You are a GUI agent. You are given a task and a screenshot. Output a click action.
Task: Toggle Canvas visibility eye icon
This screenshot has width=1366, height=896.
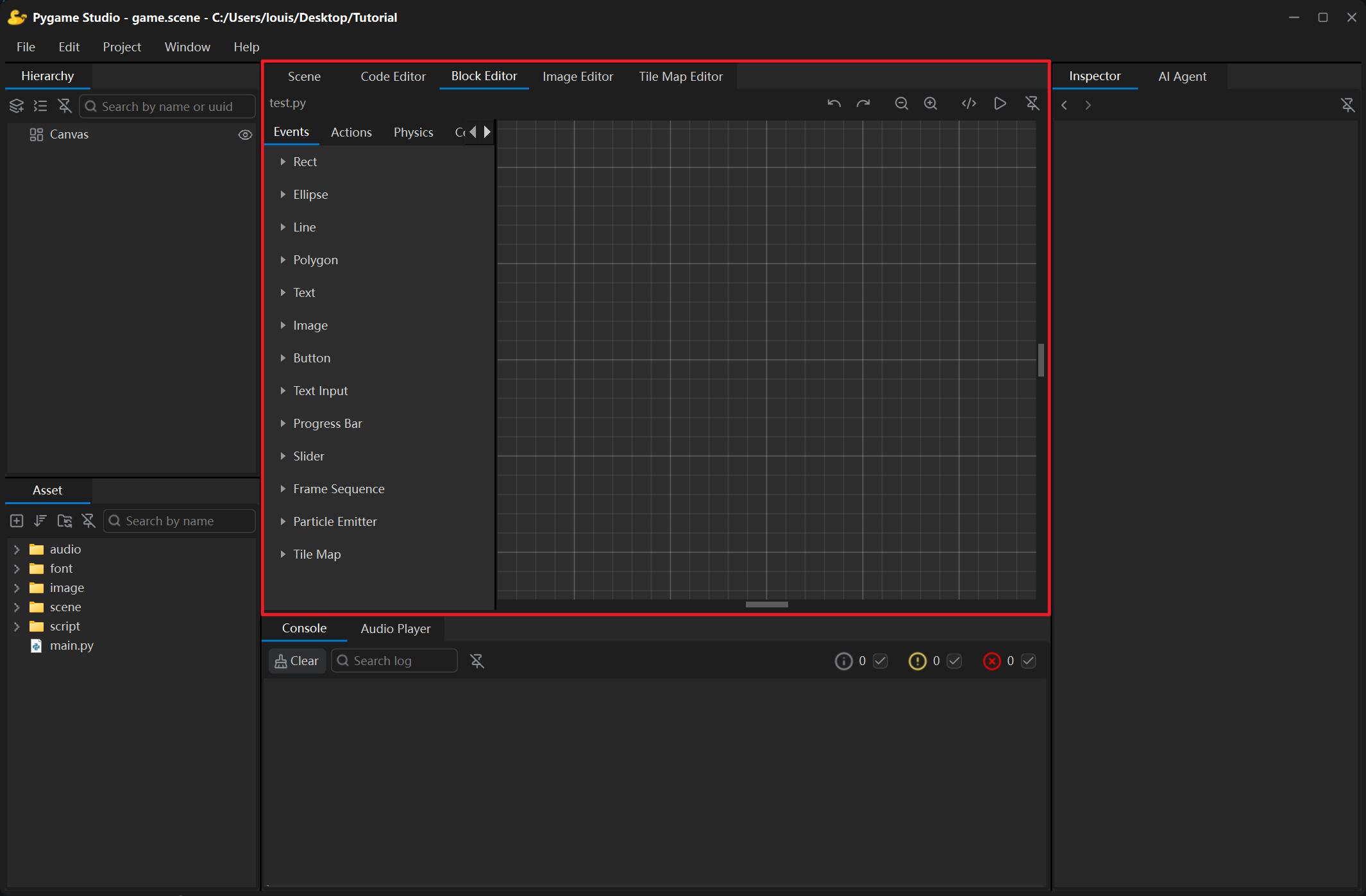(245, 135)
